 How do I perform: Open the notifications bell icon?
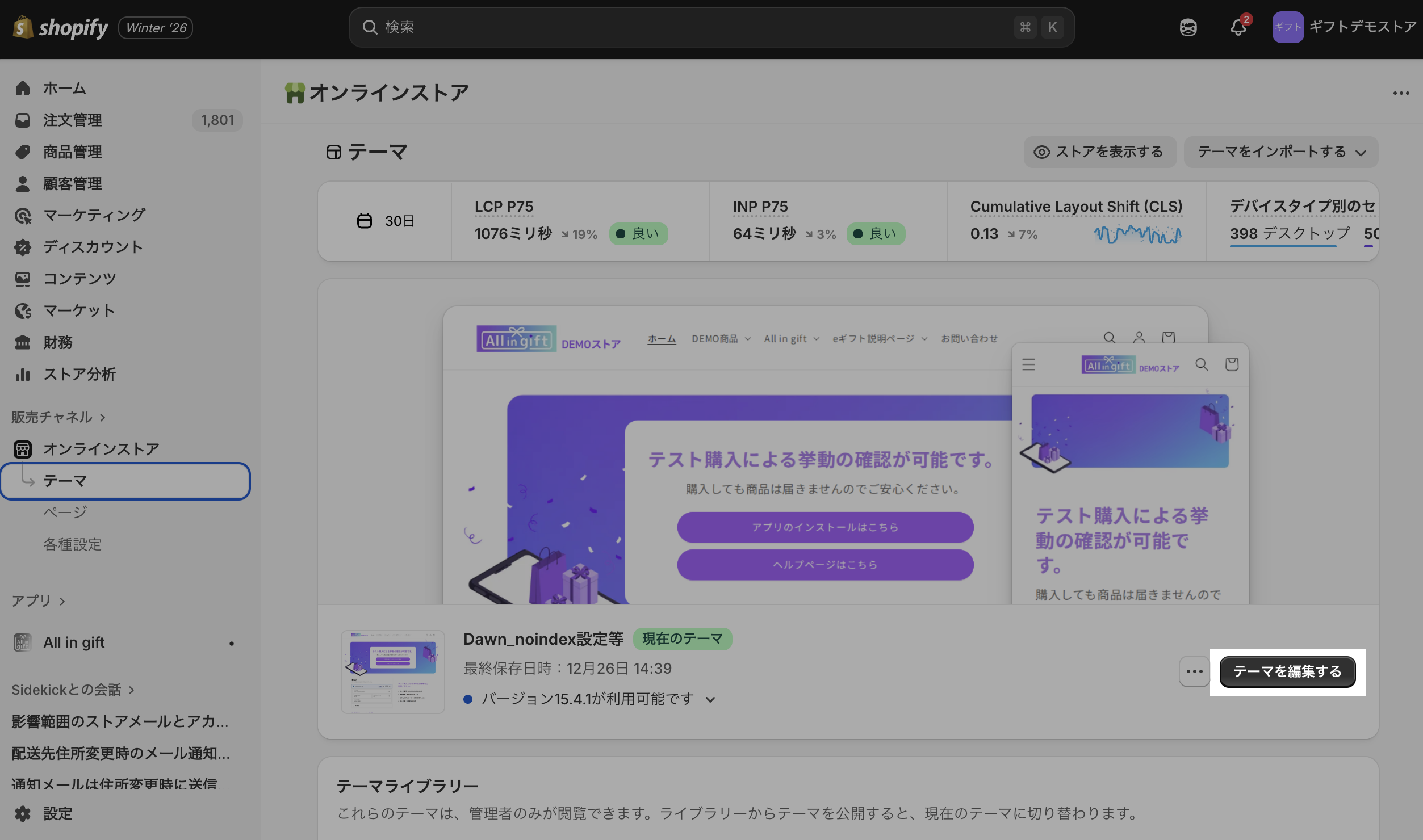[x=1238, y=27]
